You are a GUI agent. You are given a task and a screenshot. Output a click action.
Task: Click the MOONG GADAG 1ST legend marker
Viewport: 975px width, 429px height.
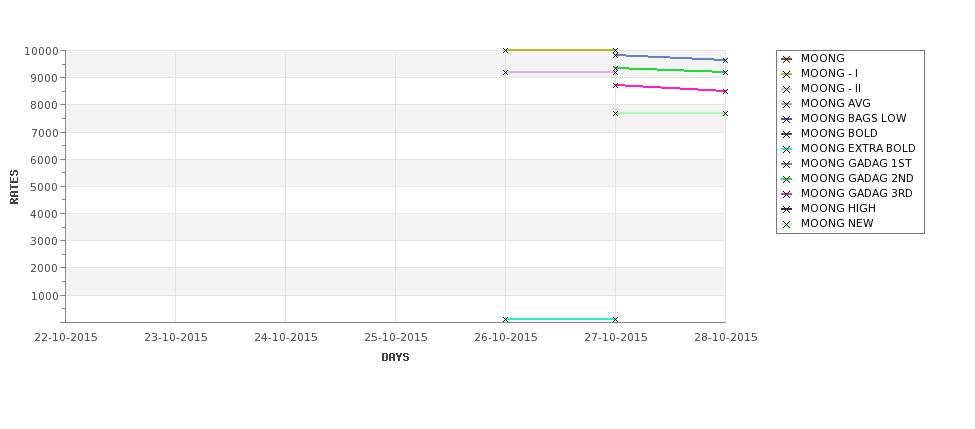point(786,164)
